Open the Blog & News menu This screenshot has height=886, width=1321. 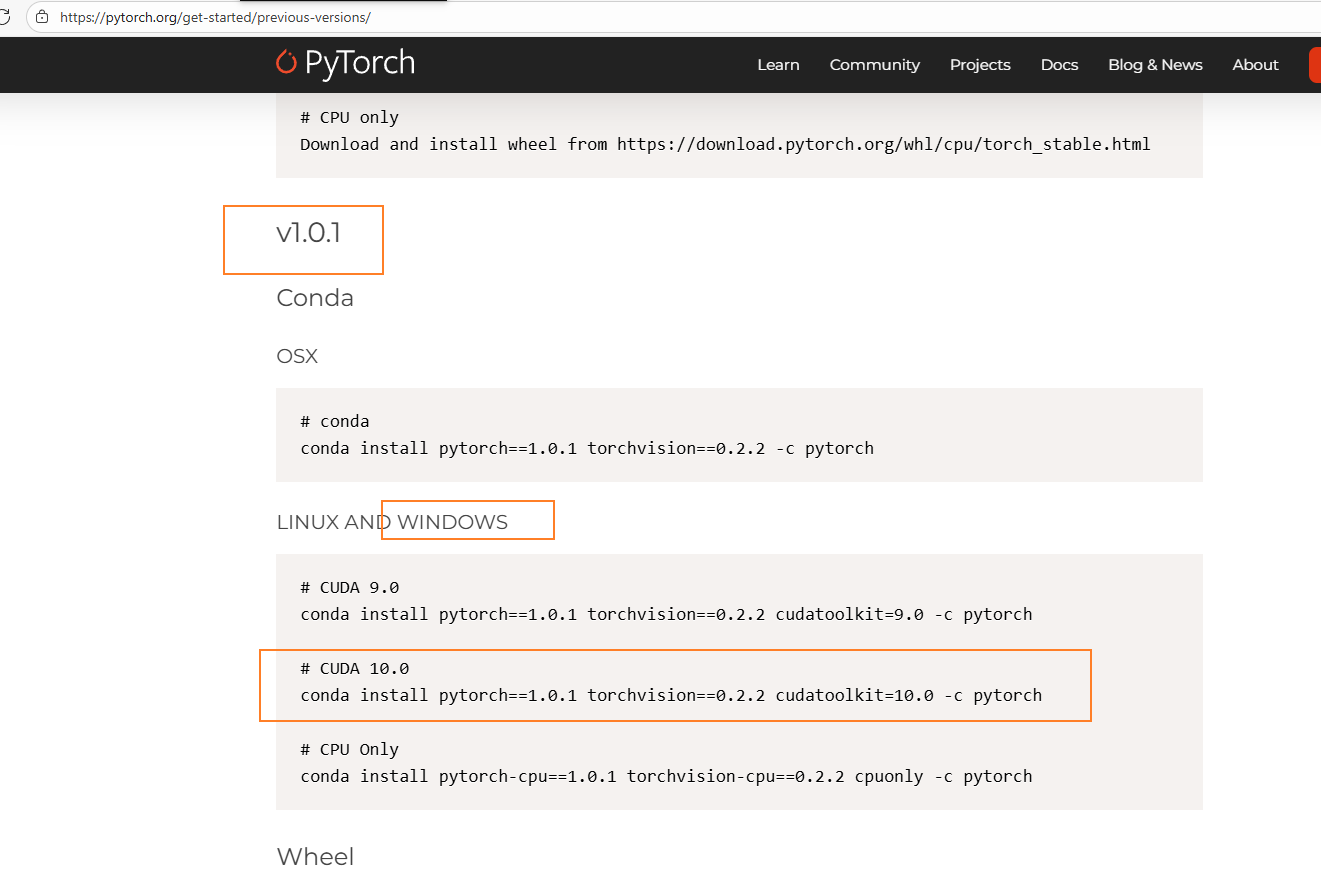(x=1155, y=64)
